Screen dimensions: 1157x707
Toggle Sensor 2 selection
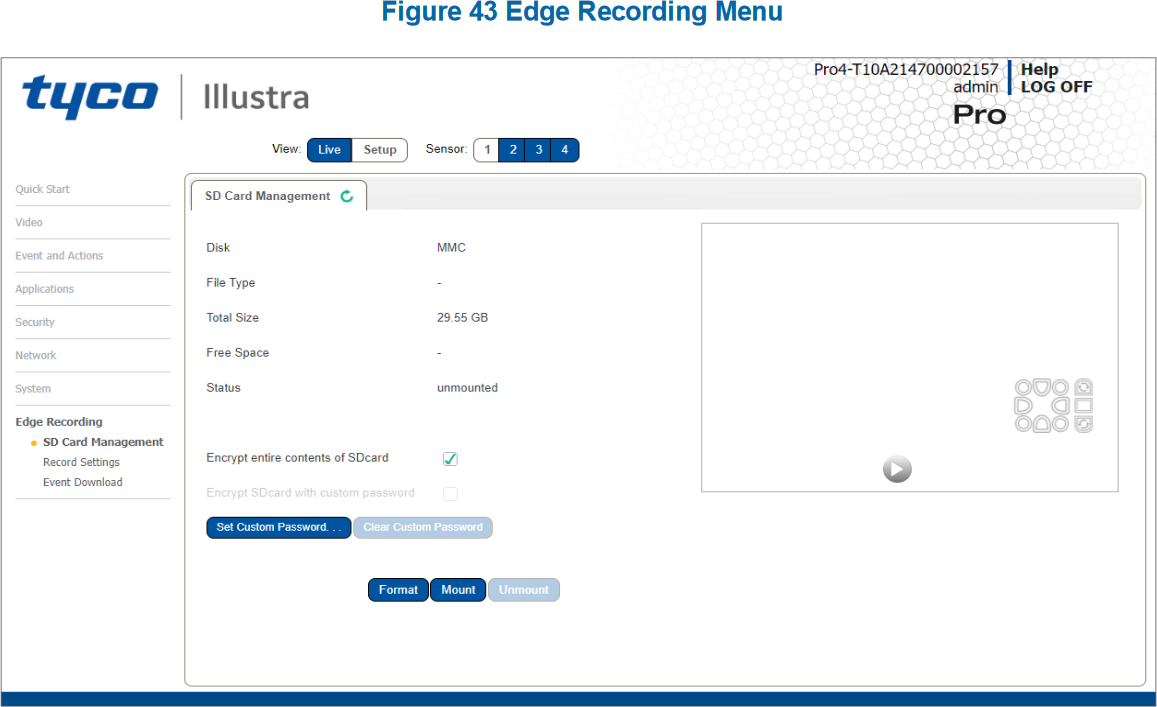(x=512, y=149)
